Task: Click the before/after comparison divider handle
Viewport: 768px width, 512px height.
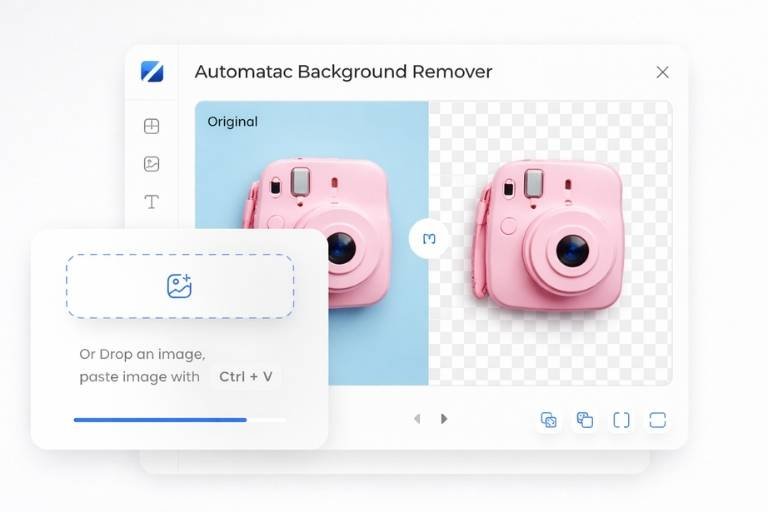Action: coord(429,239)
